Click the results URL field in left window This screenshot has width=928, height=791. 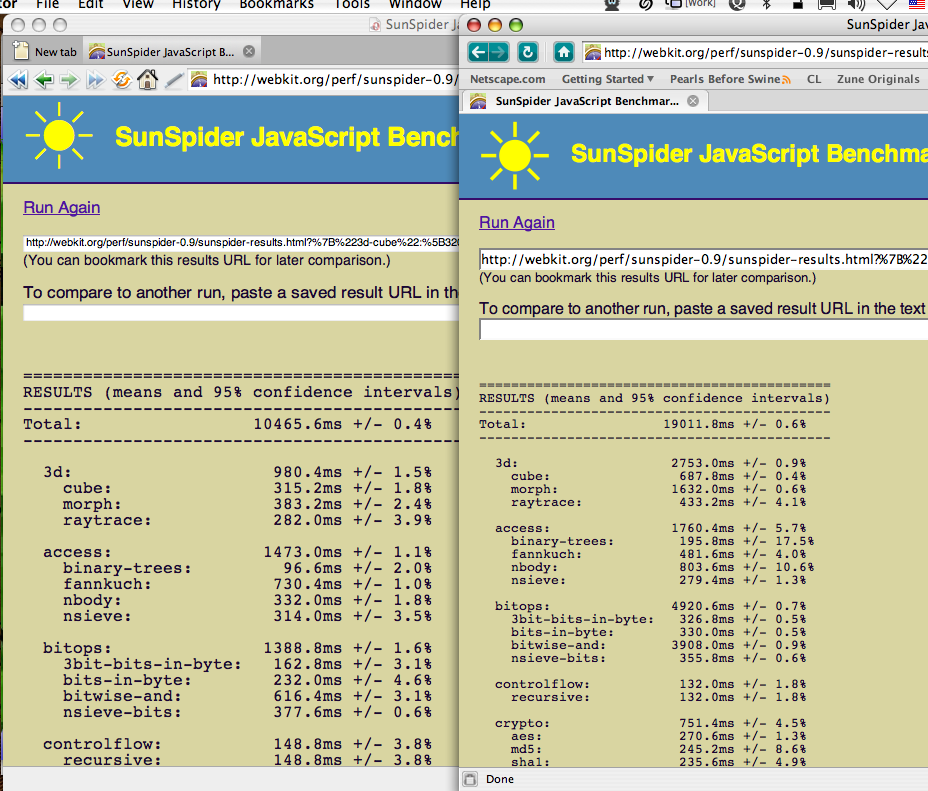pos(241,242)
